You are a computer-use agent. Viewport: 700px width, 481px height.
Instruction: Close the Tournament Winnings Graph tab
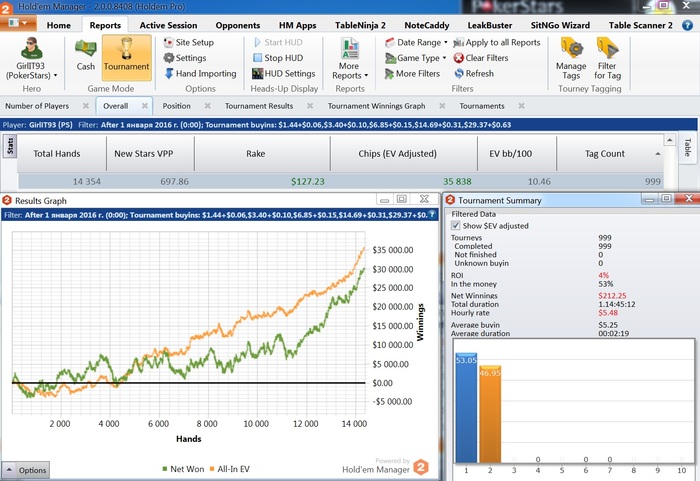click(442, 106)
